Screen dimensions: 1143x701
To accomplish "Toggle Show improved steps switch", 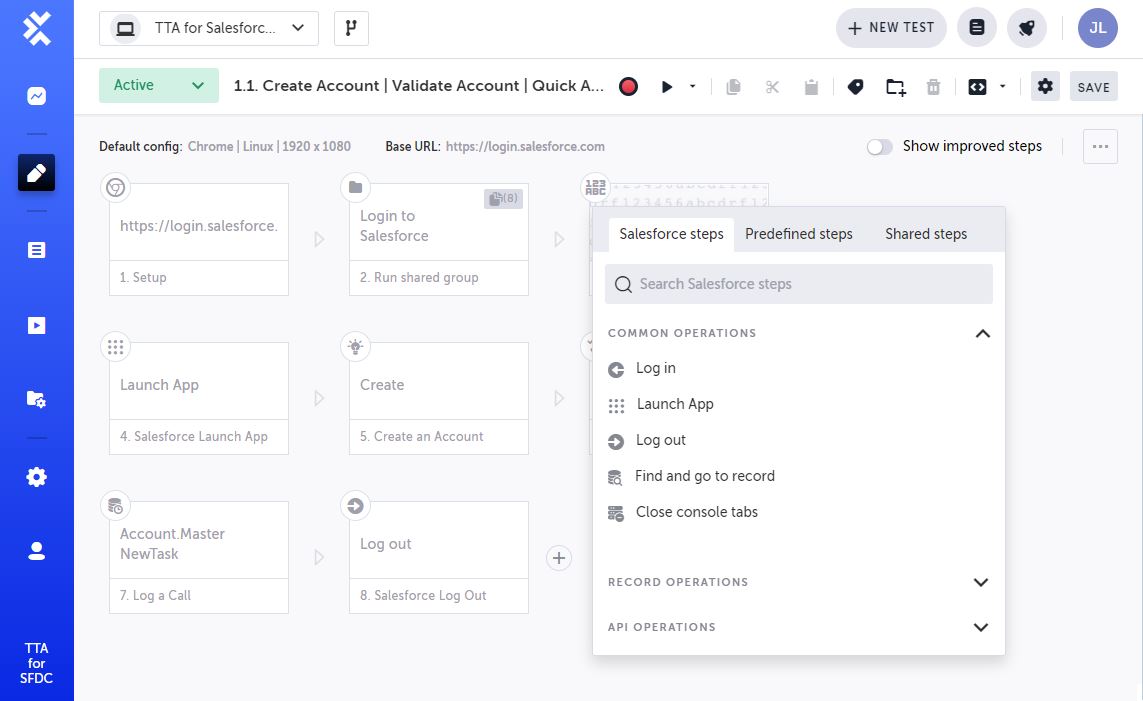I will pyautogui.click(x=880, y=147).
